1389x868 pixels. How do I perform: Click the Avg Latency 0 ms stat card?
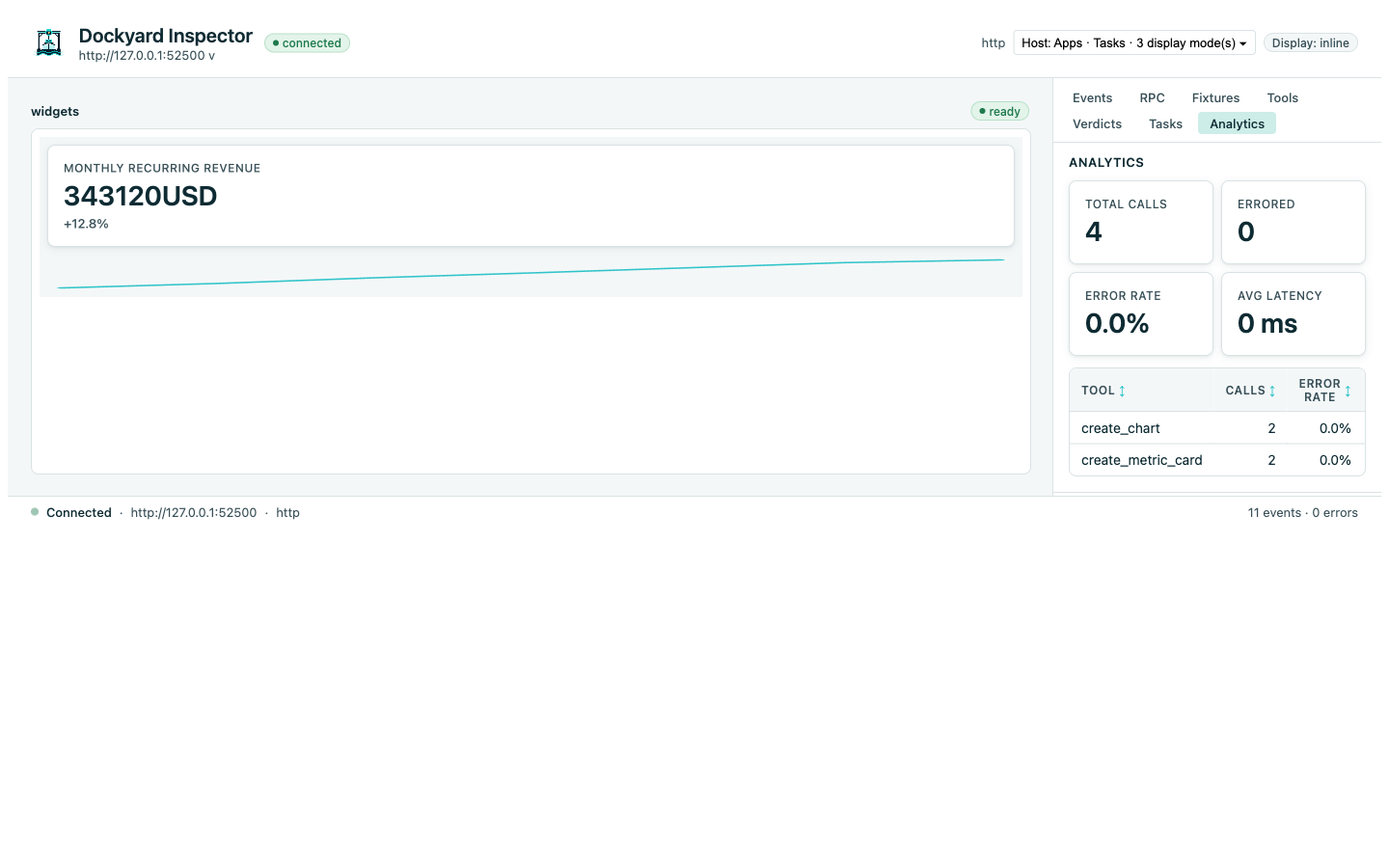[1294, 313]
